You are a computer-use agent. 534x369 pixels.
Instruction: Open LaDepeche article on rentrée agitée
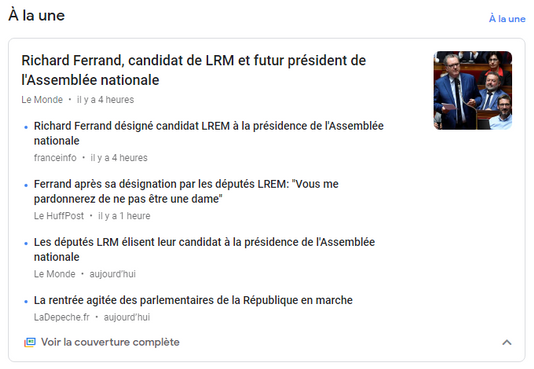click(193, 300)
